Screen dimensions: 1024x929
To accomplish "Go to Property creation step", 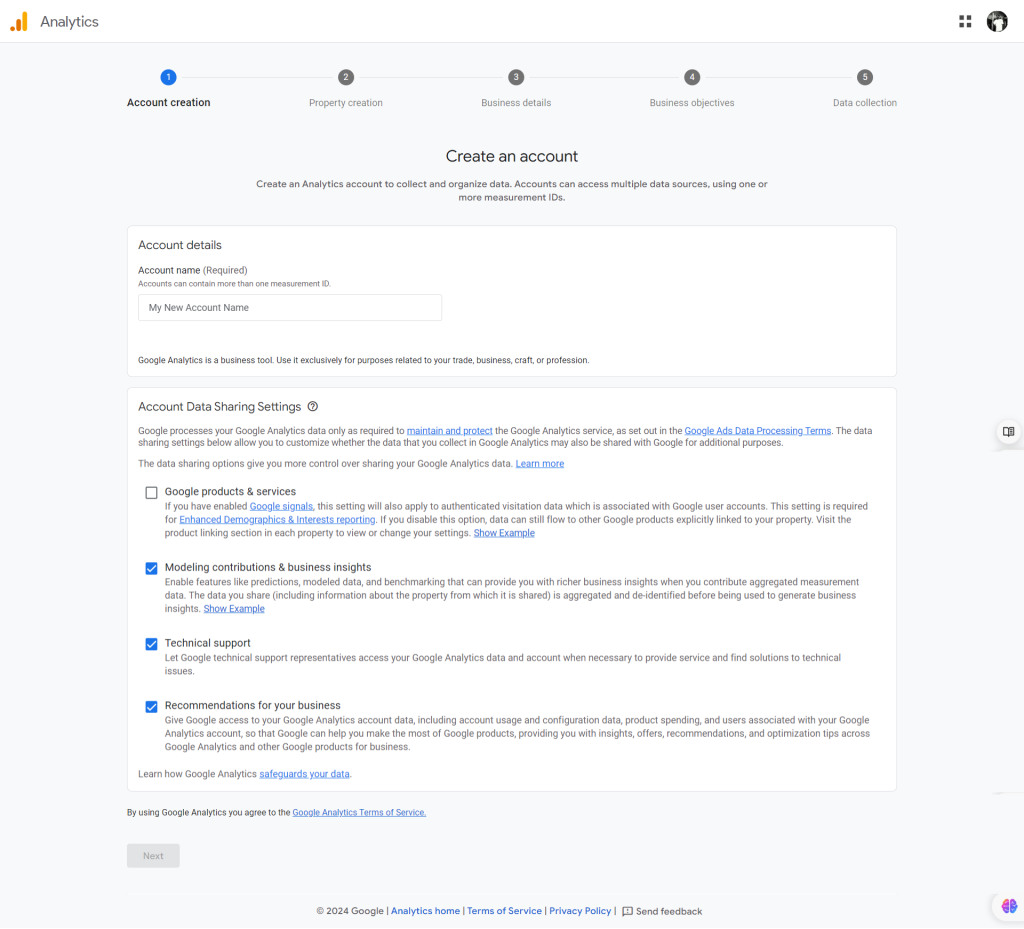I will pyautogui.click(x=345, y=77).
